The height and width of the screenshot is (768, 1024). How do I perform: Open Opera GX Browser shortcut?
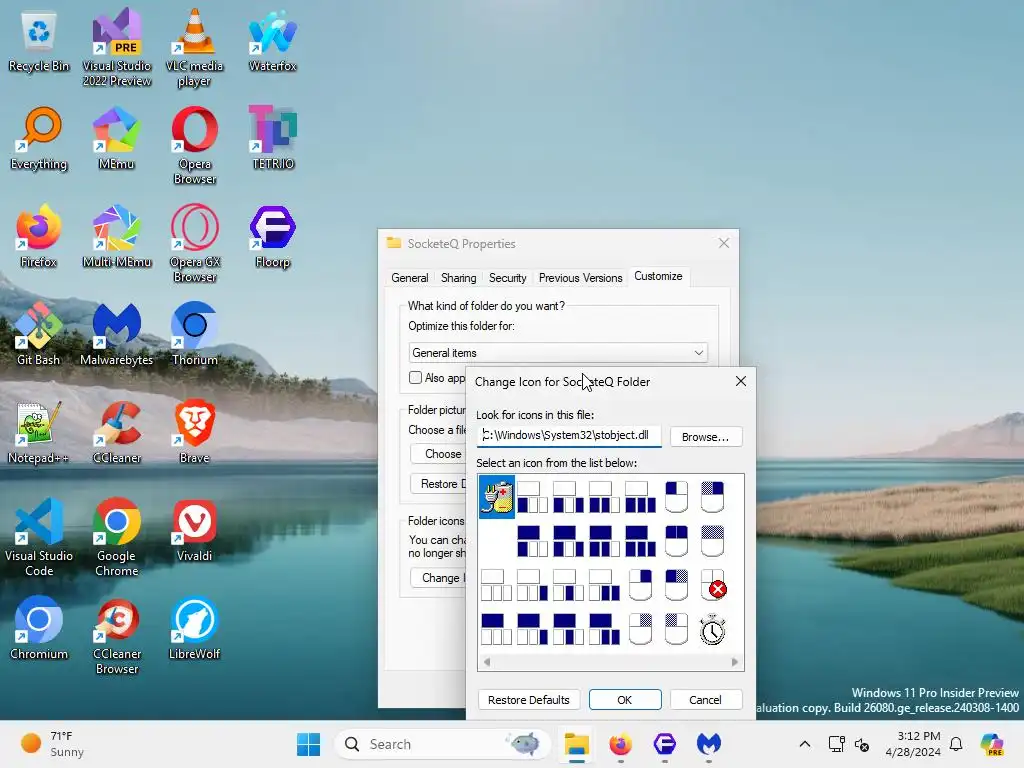(x=195, y=244)
